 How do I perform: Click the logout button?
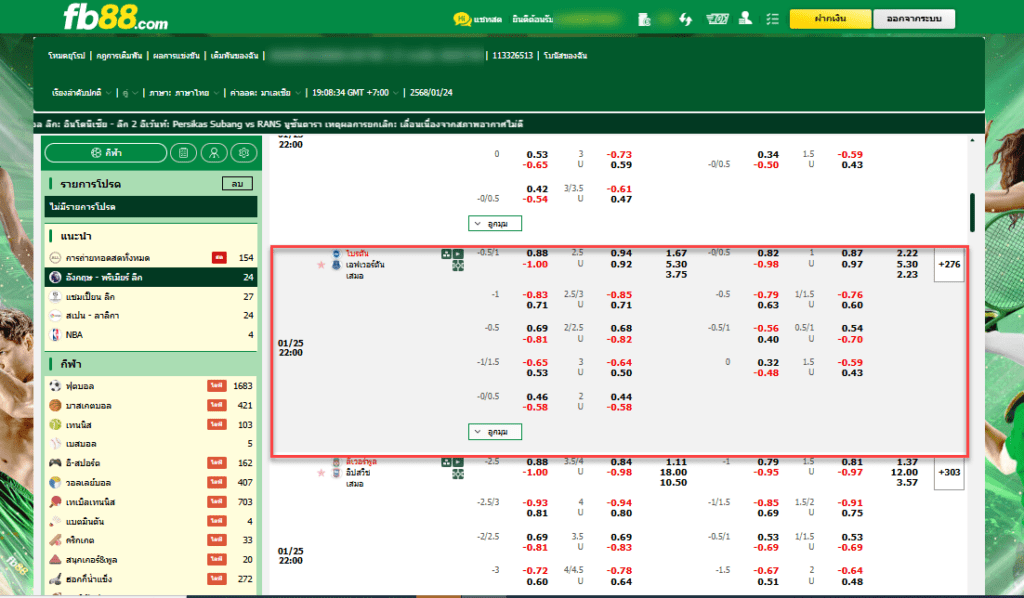click(x=914, y=19)
